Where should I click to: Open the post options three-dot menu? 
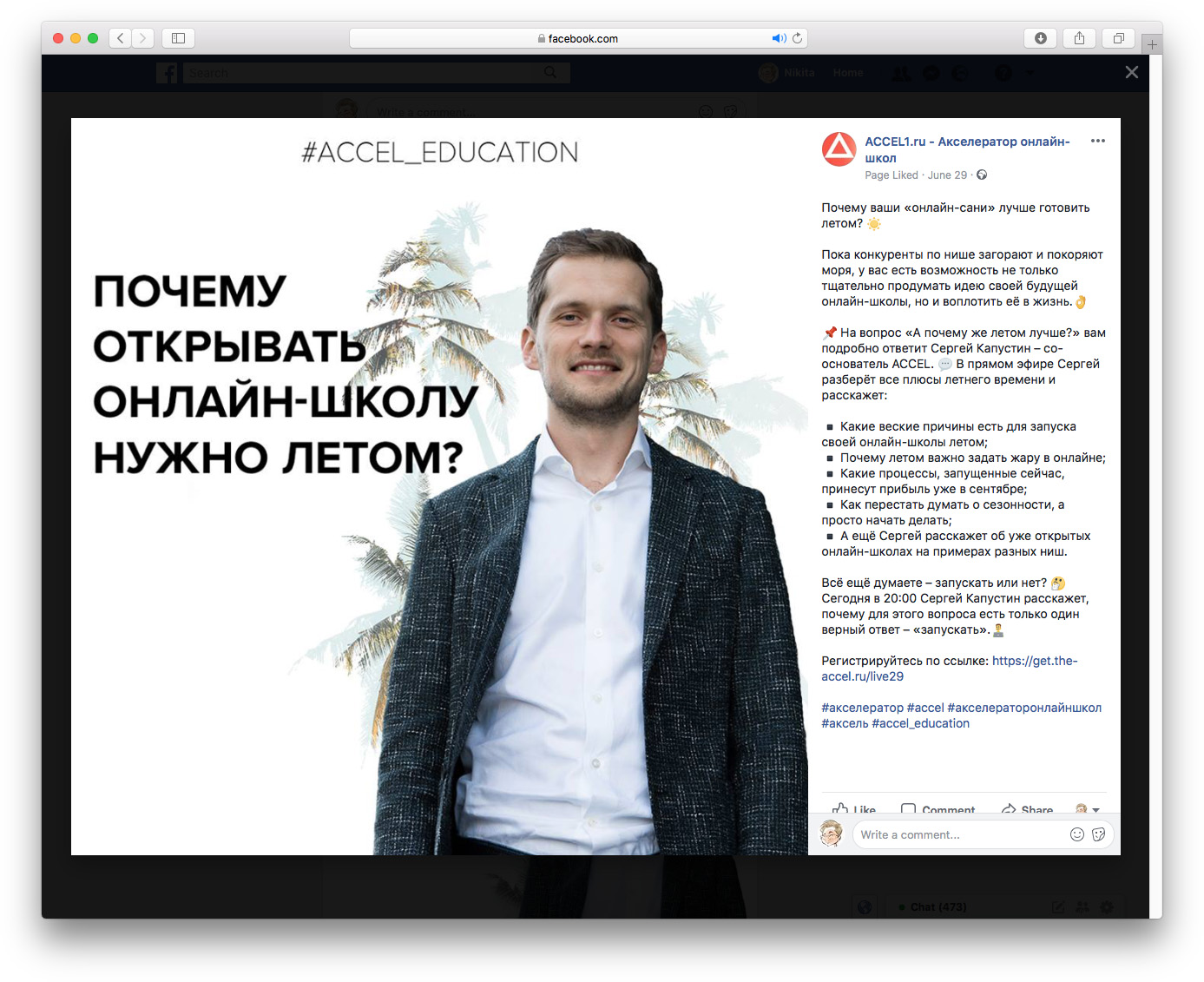pos(1098,141)
